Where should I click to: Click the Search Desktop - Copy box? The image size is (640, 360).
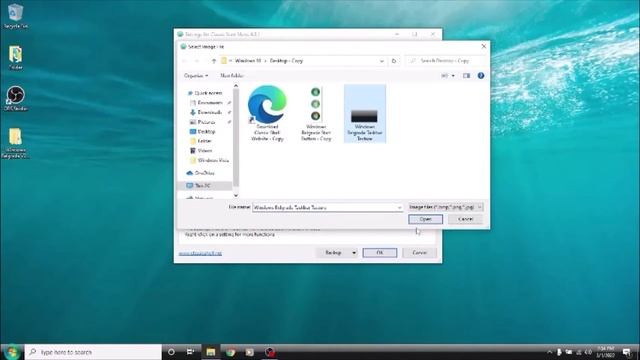click(x=446, y=60)
